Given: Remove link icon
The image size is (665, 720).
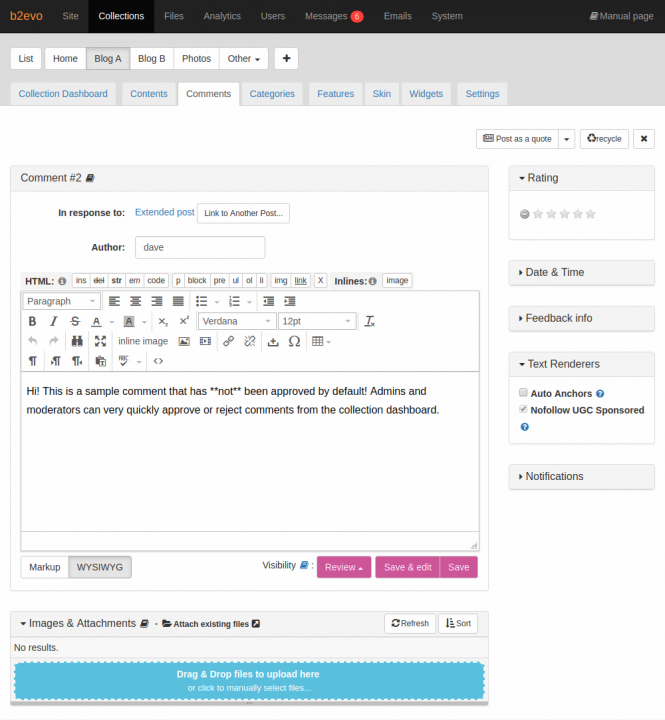Looking at the screenshot, I should coord(250,341).
